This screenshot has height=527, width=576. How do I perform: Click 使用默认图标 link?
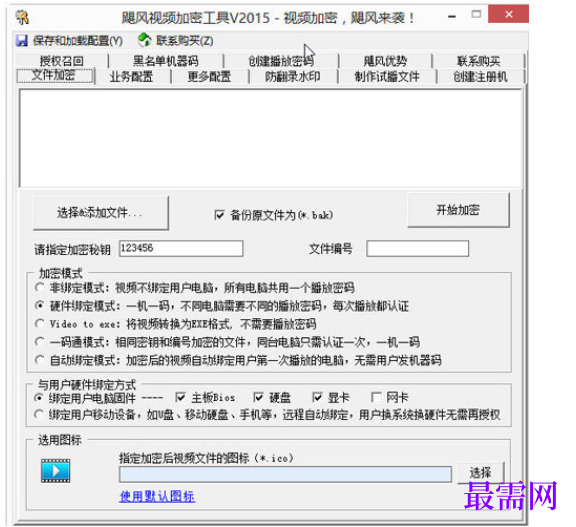[x=157, y=497]
